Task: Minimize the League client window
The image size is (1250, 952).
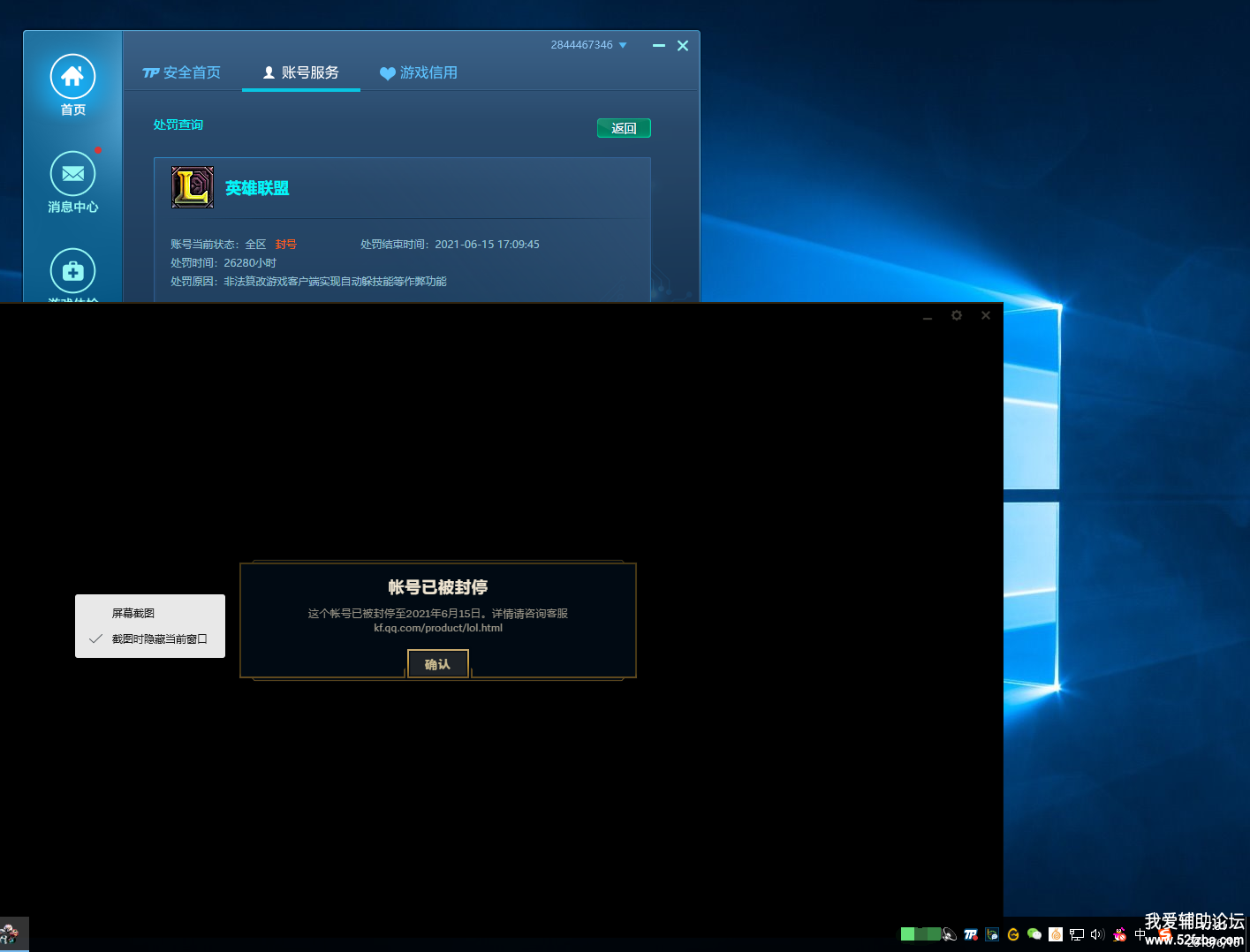Action: [928, 316]
